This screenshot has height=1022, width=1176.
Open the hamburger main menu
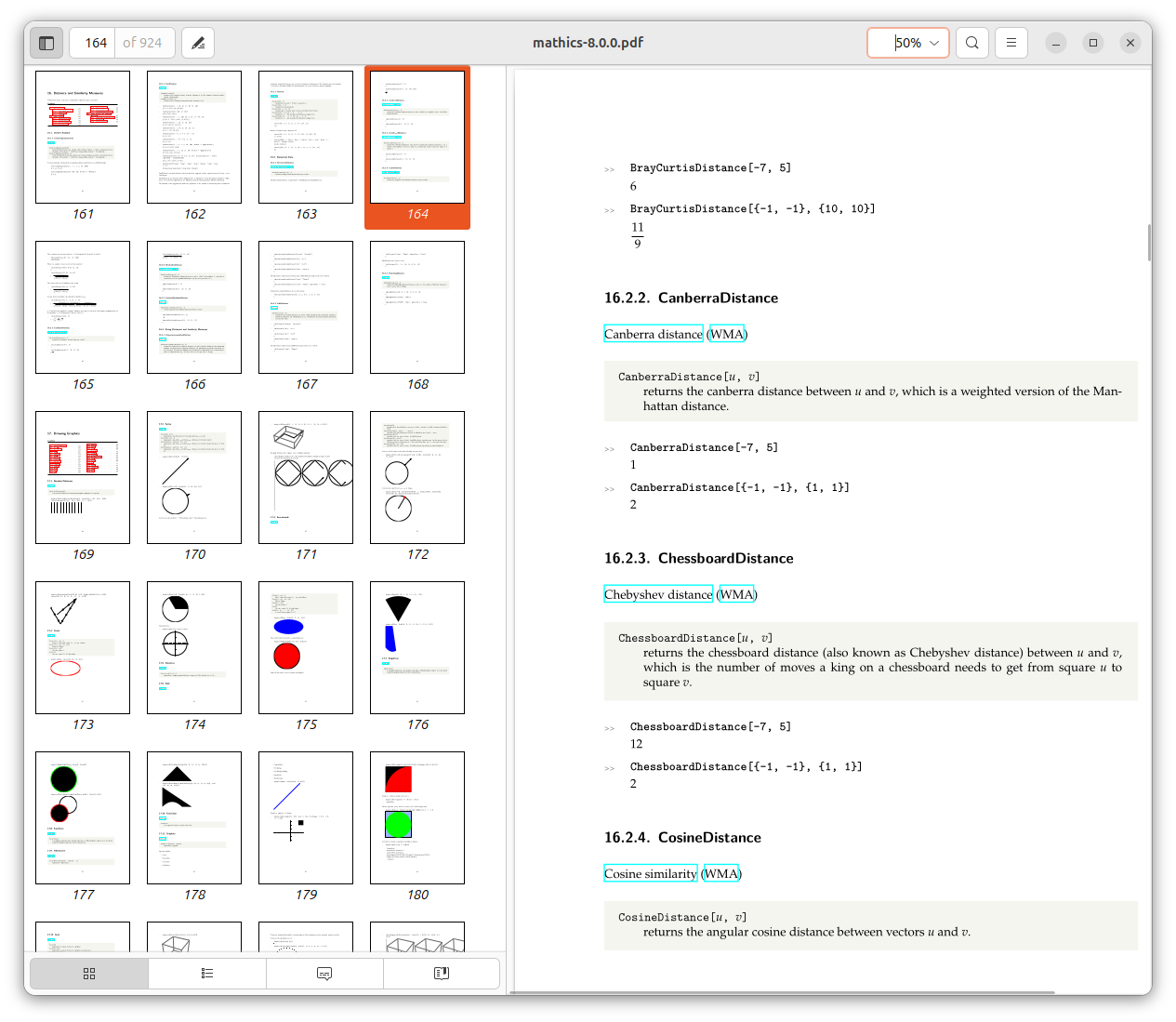[x=1011, y=43]
